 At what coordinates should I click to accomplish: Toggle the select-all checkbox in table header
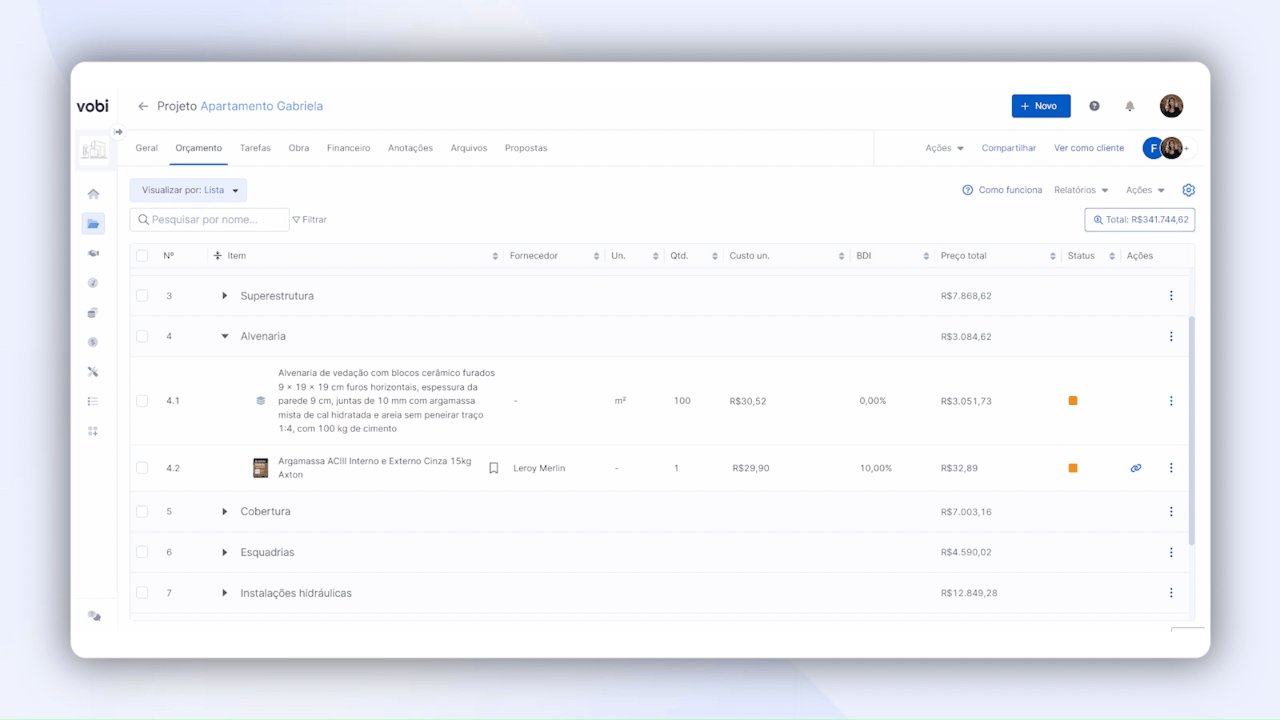(x=142, y=256)
